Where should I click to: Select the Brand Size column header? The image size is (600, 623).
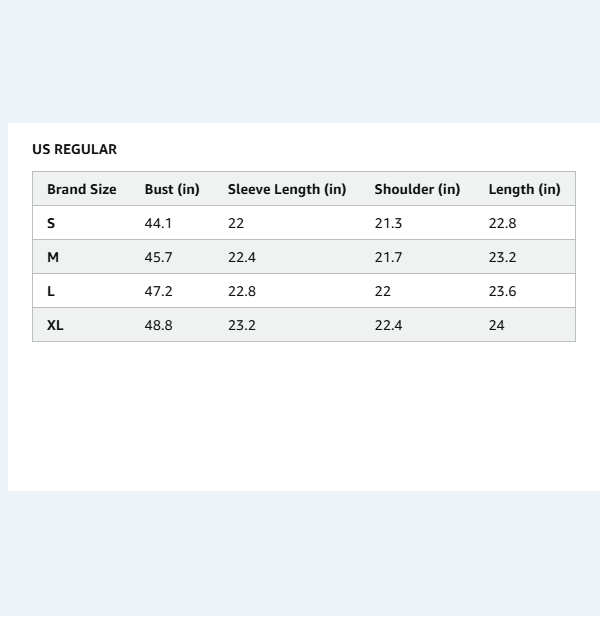pyautogui.click(x=81, y=189)
